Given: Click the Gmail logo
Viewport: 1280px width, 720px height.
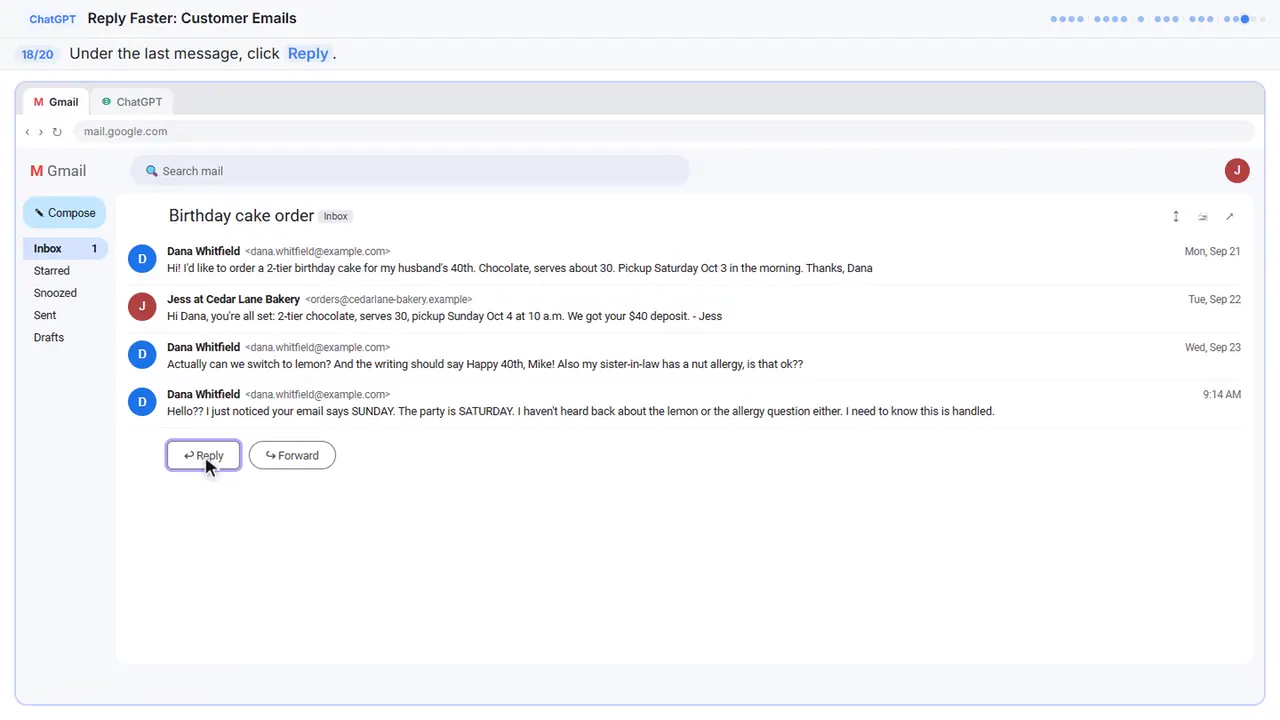Looking at the screenshot, I should click(x=58, y=171).
